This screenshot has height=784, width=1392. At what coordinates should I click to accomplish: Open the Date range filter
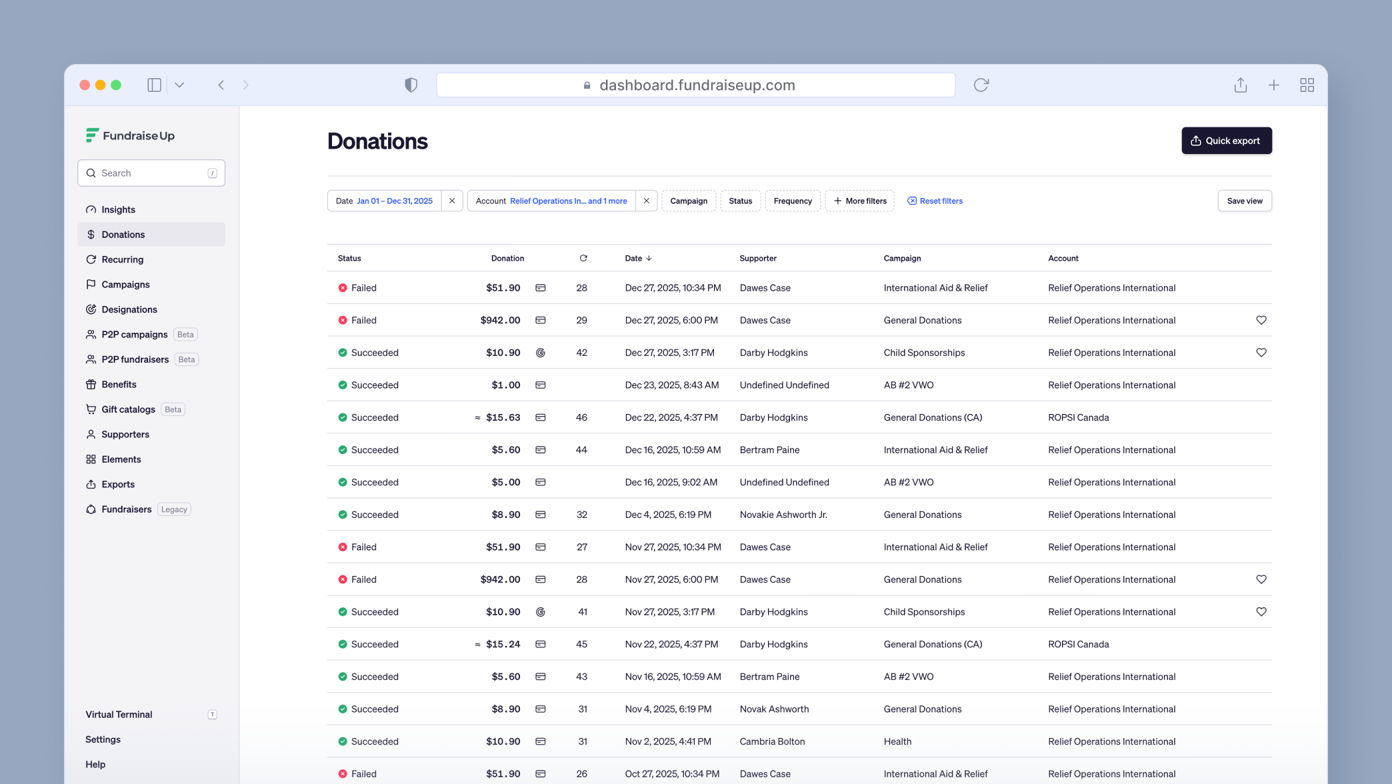[384, 201]
